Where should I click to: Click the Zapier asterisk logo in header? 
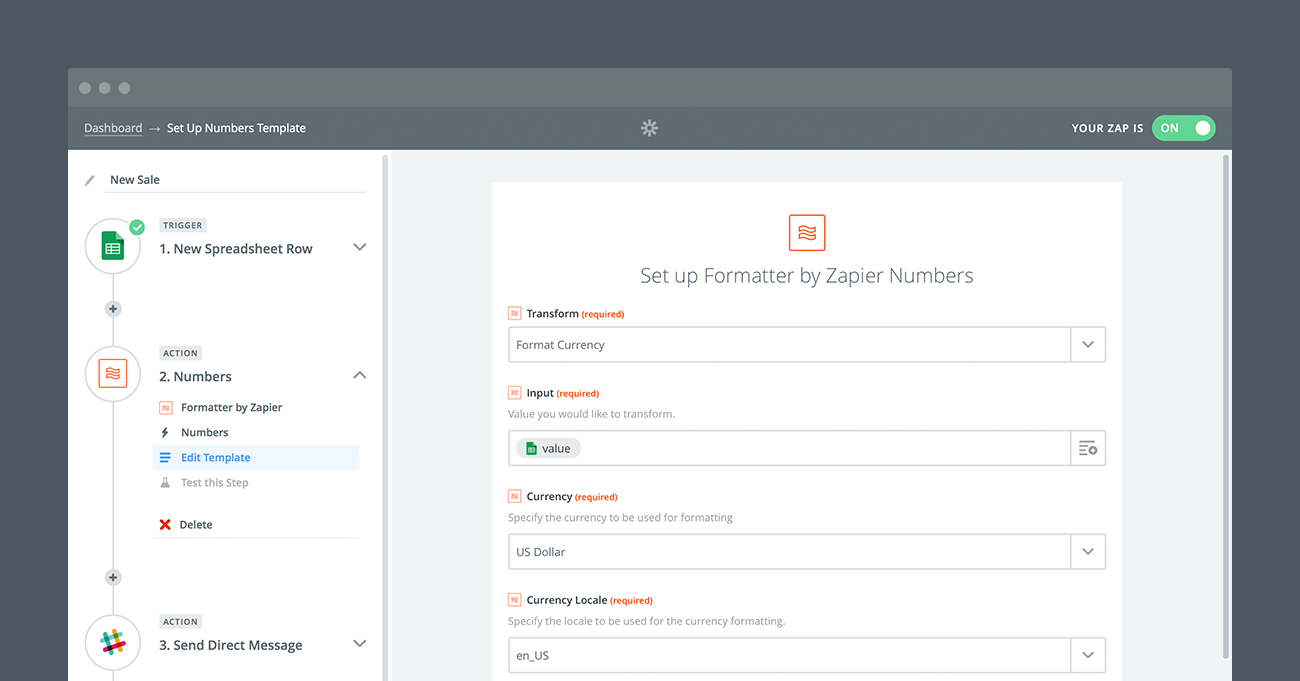pos(650,128)
